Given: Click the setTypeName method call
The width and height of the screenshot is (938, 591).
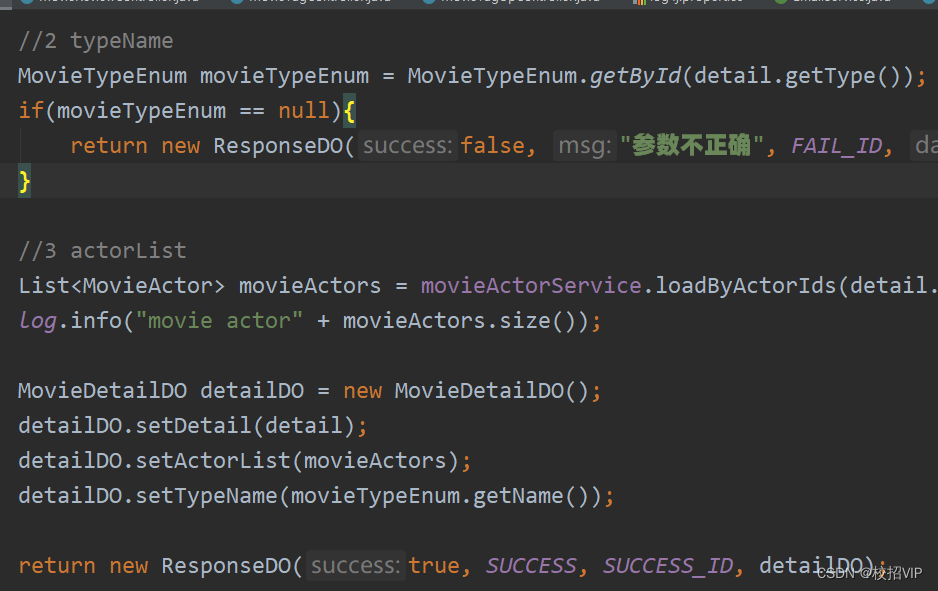Looking at the screenshot, I should [x=206, y=496].
